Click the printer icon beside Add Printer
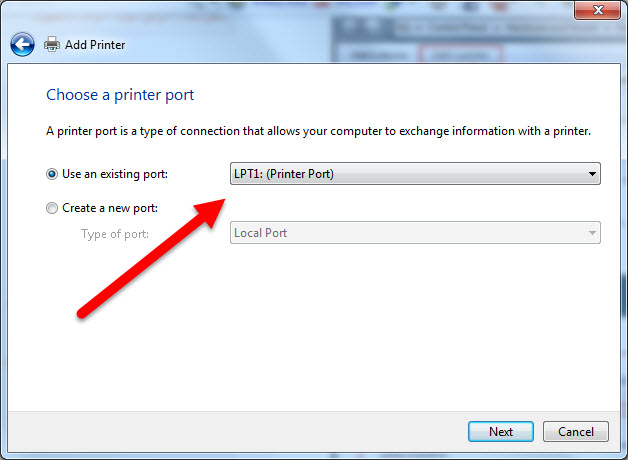 (x=52, y=44)
